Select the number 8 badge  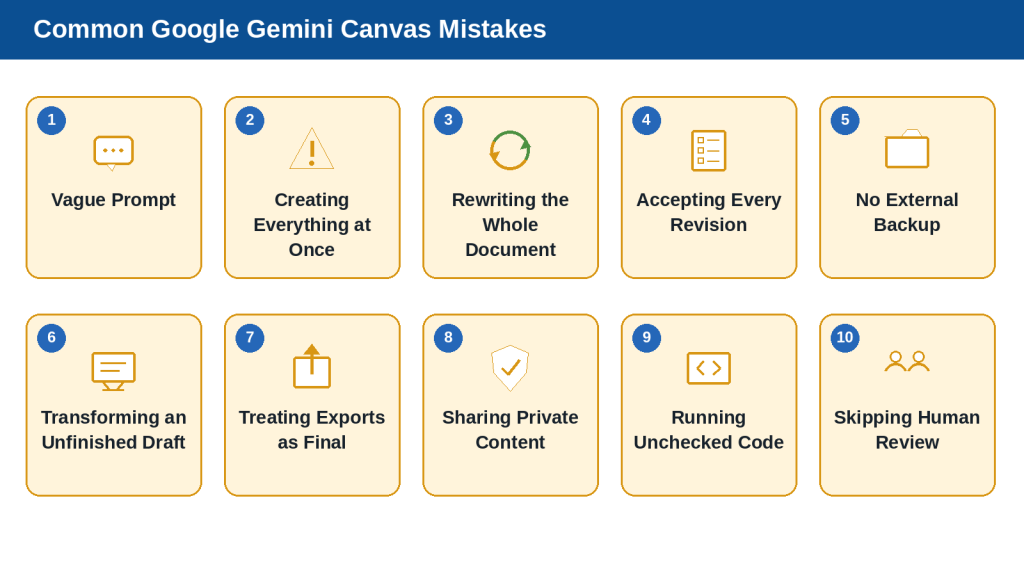[448, 338]
